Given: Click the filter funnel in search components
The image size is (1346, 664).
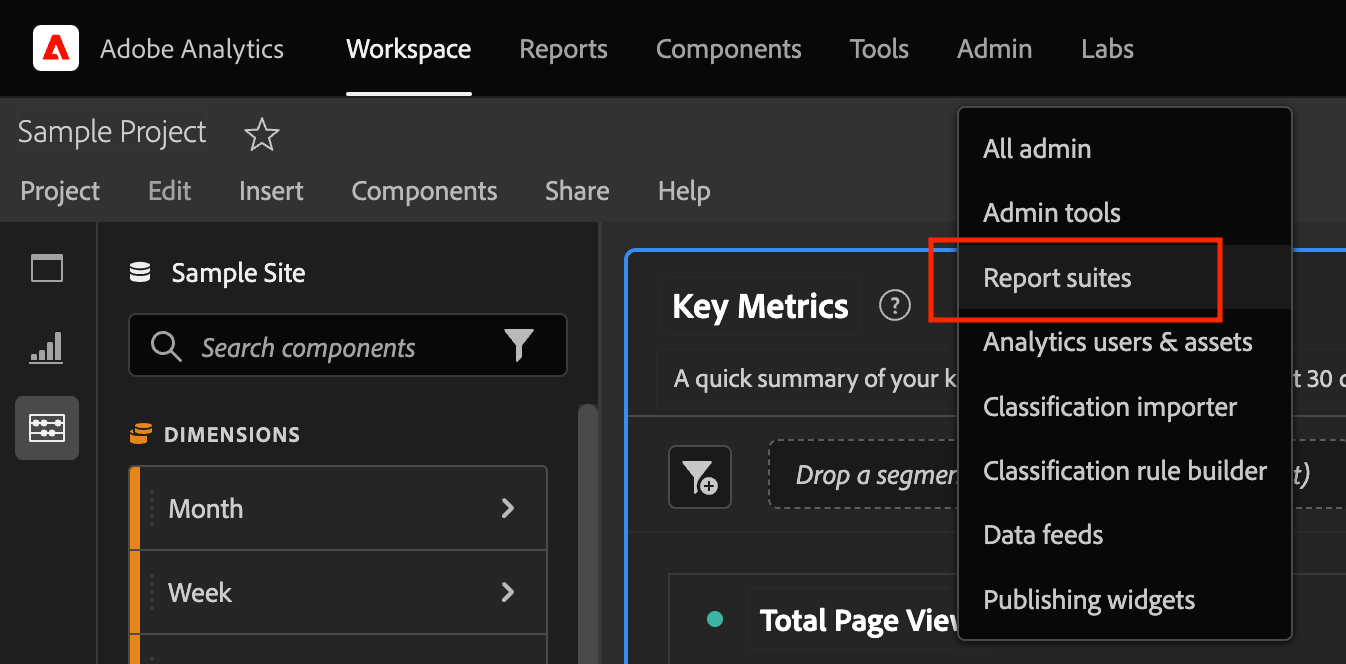Looking at the screenshot, I should (x=519, y=347).
